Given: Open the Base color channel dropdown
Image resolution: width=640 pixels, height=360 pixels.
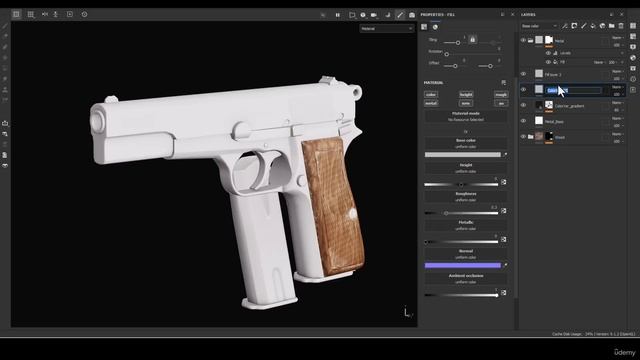Looking at the screenshot, I should (539, 26).
